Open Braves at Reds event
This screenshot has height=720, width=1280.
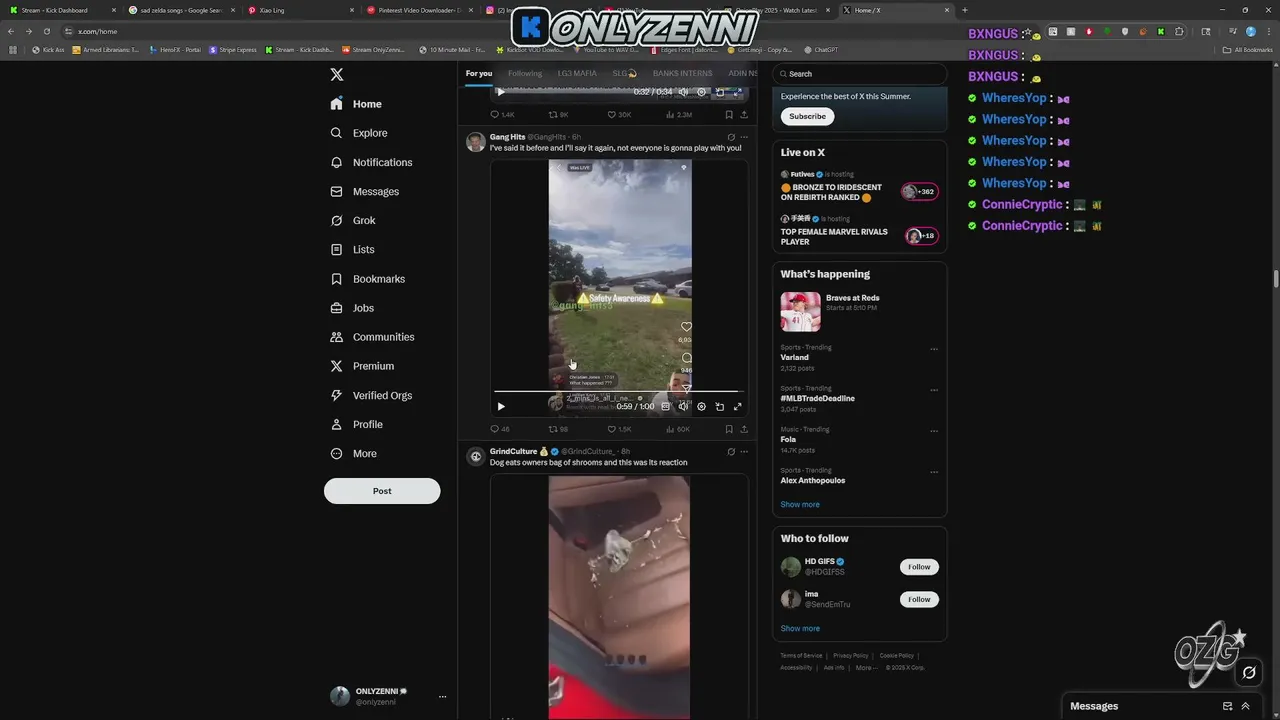[x=859, y=311]
